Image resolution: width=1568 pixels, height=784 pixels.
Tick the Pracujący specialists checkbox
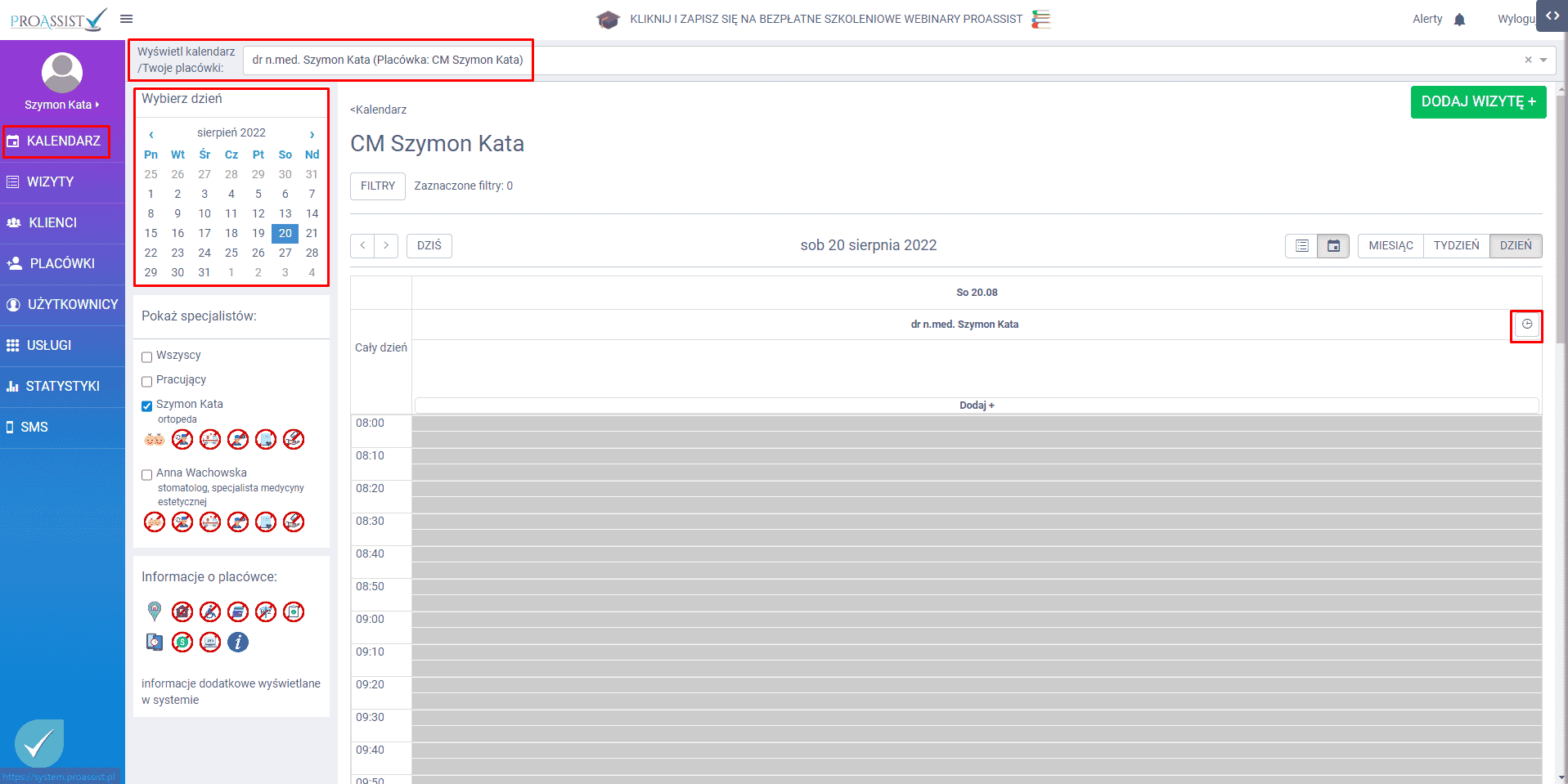(147, 381)
